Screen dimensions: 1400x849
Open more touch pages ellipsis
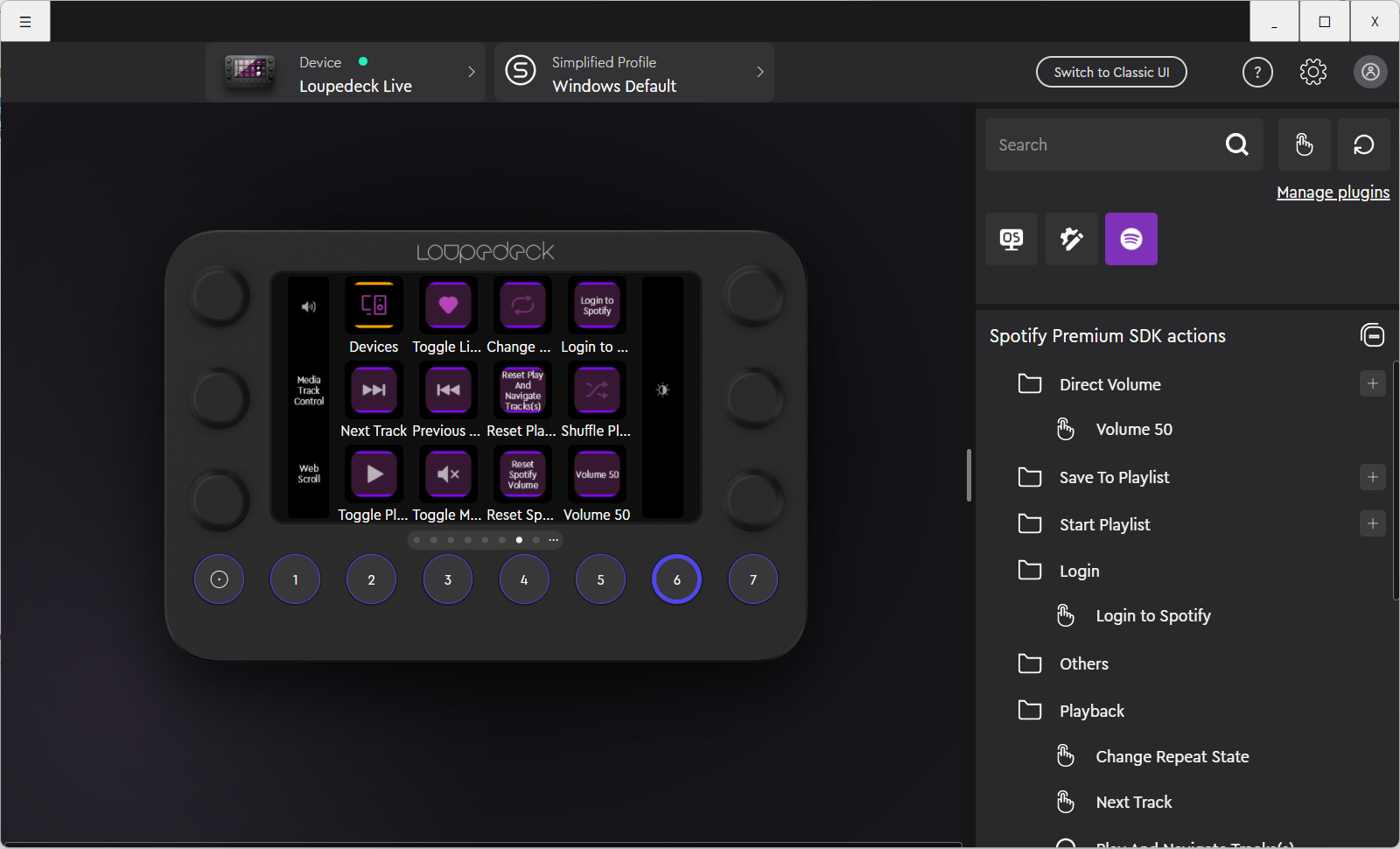(x=553, y=540)
